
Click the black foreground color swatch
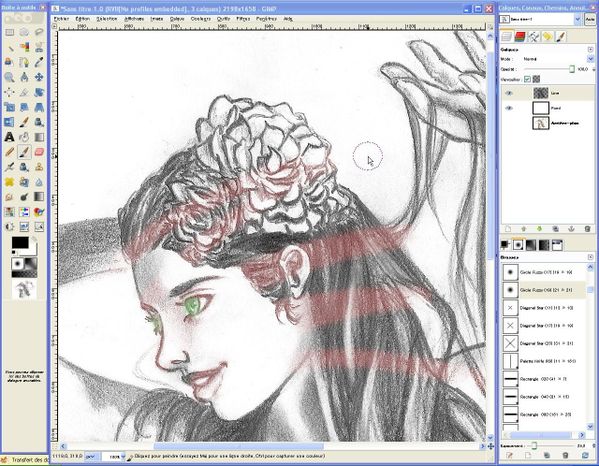[20, 243]
